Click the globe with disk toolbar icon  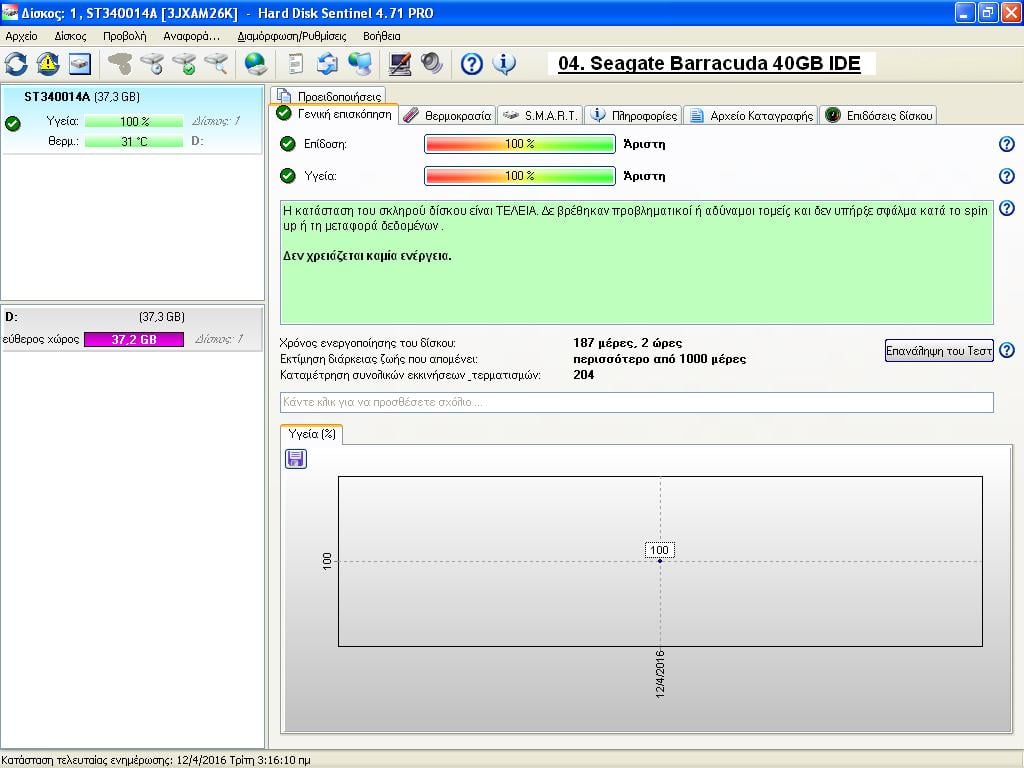[x=256, y=64]
